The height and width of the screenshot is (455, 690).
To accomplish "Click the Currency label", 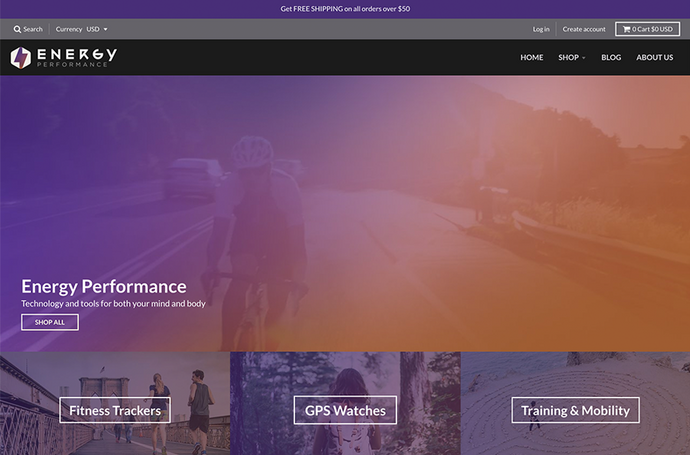I will [69, 29].
